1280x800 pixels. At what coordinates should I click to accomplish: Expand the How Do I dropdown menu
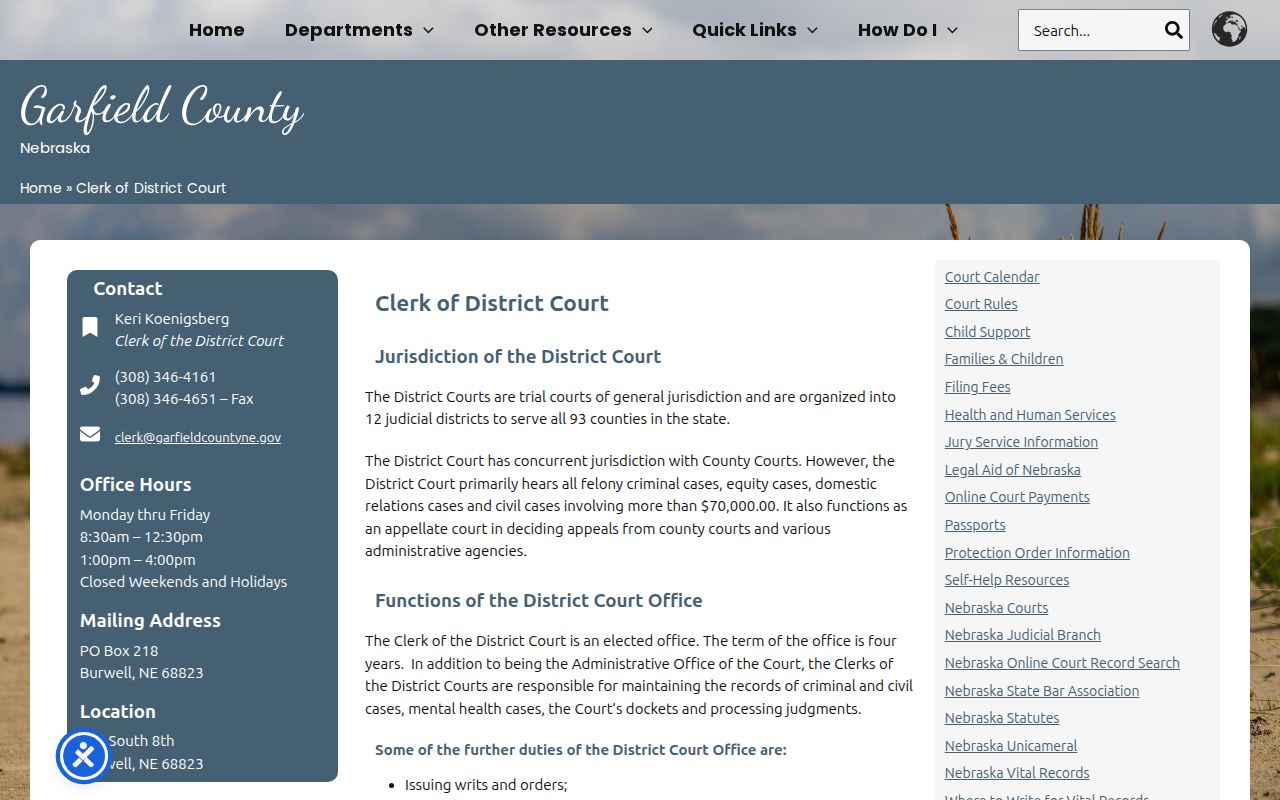coord(908,30)
